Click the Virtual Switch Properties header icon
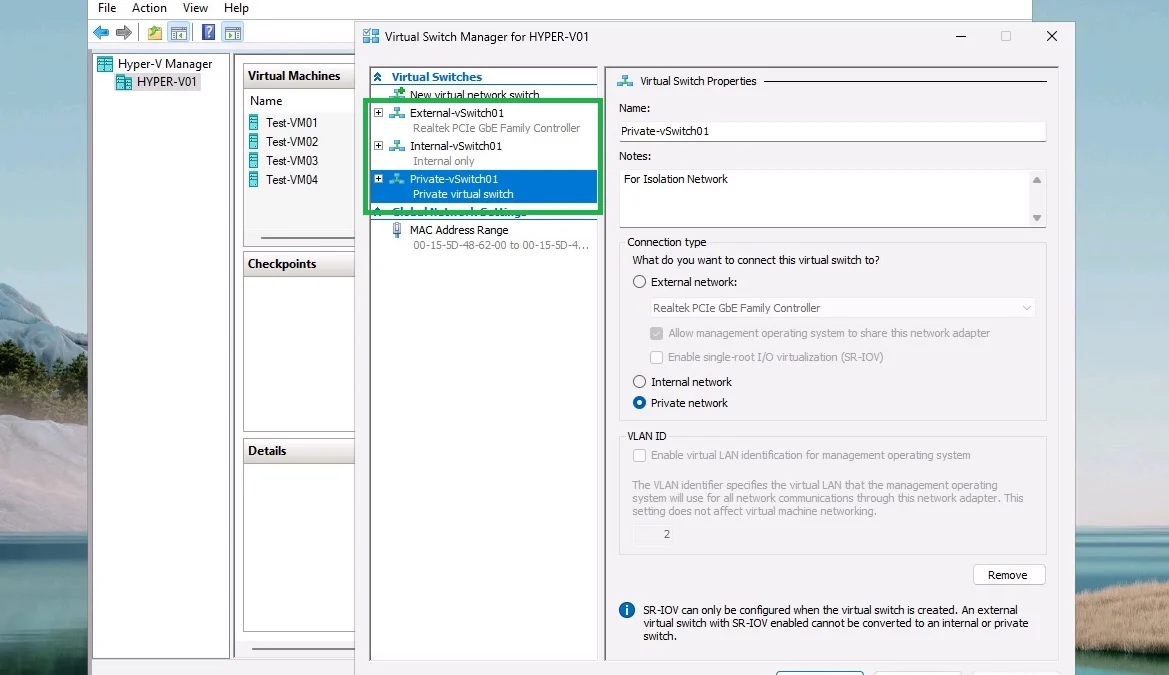The height and width of the screenshot is (675, 1169). pos(625,81)
